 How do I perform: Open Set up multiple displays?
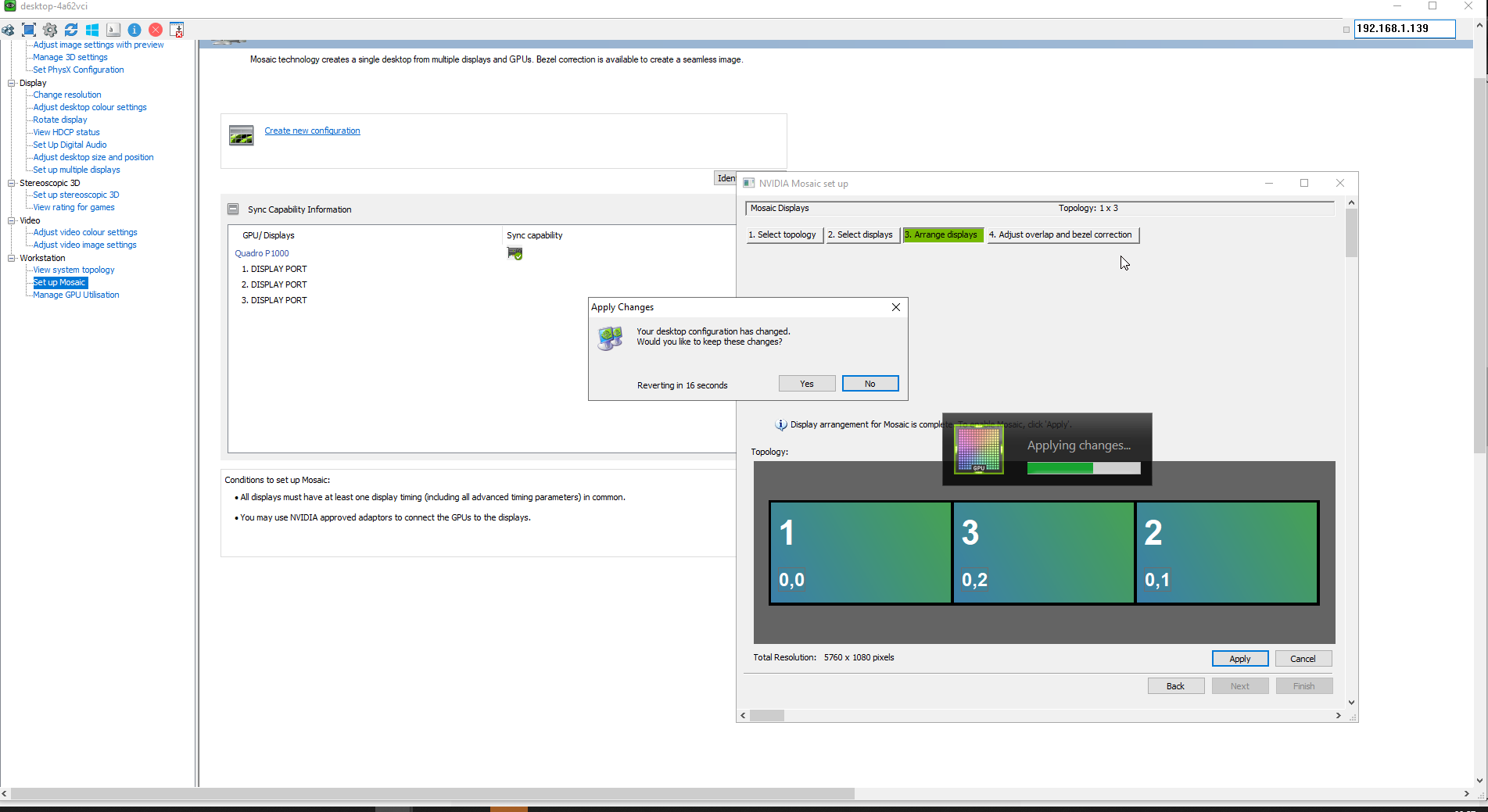coord(77,170)
